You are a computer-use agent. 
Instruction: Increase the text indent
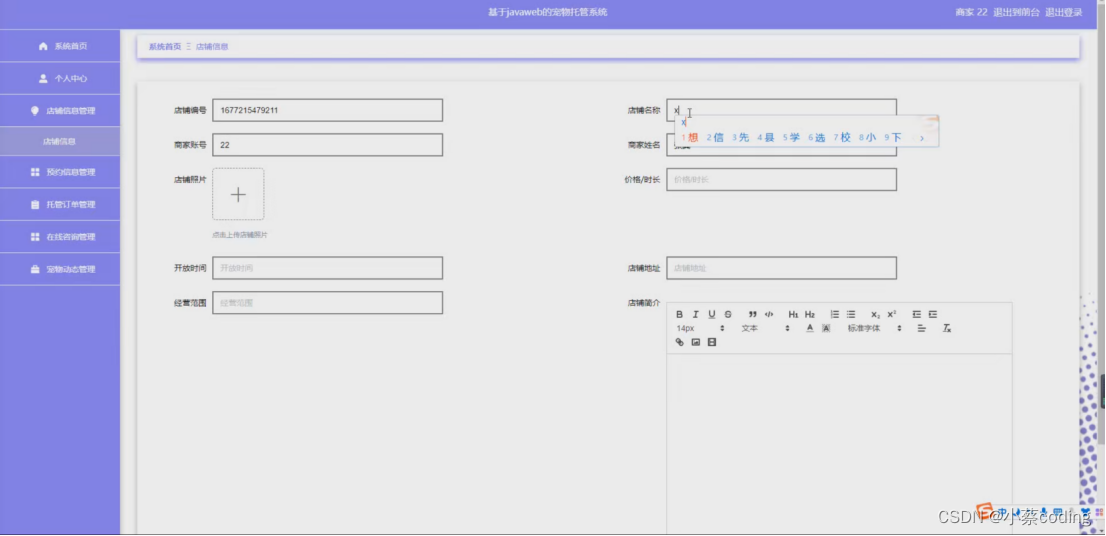(x=932, y=315)
